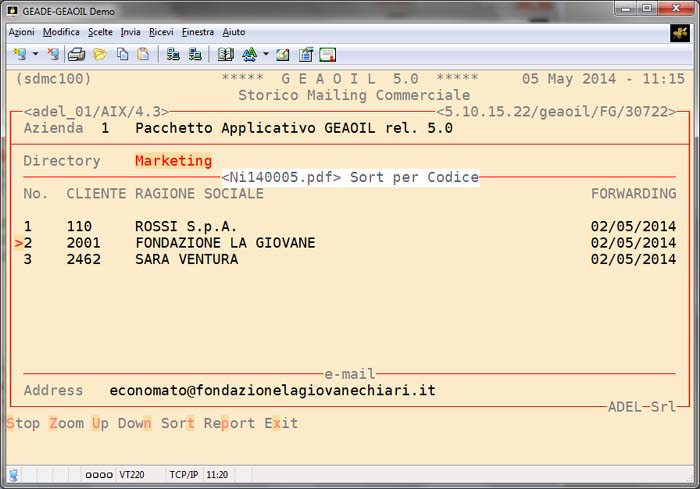Click the Zoom command at bottom
The width and height of the screenshot is (700, 489).
66,423
